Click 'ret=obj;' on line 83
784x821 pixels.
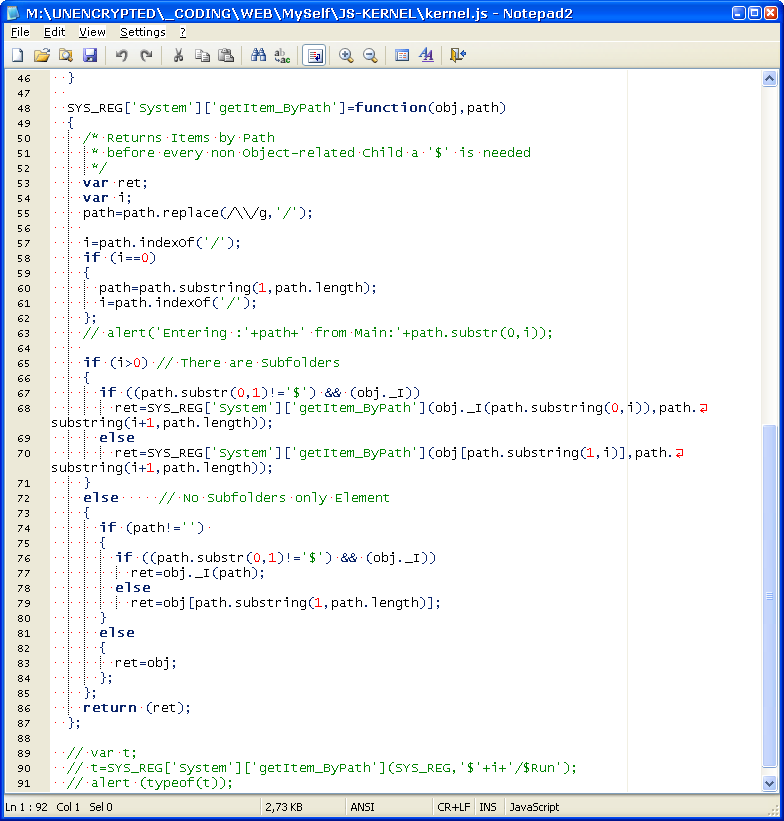146,663
